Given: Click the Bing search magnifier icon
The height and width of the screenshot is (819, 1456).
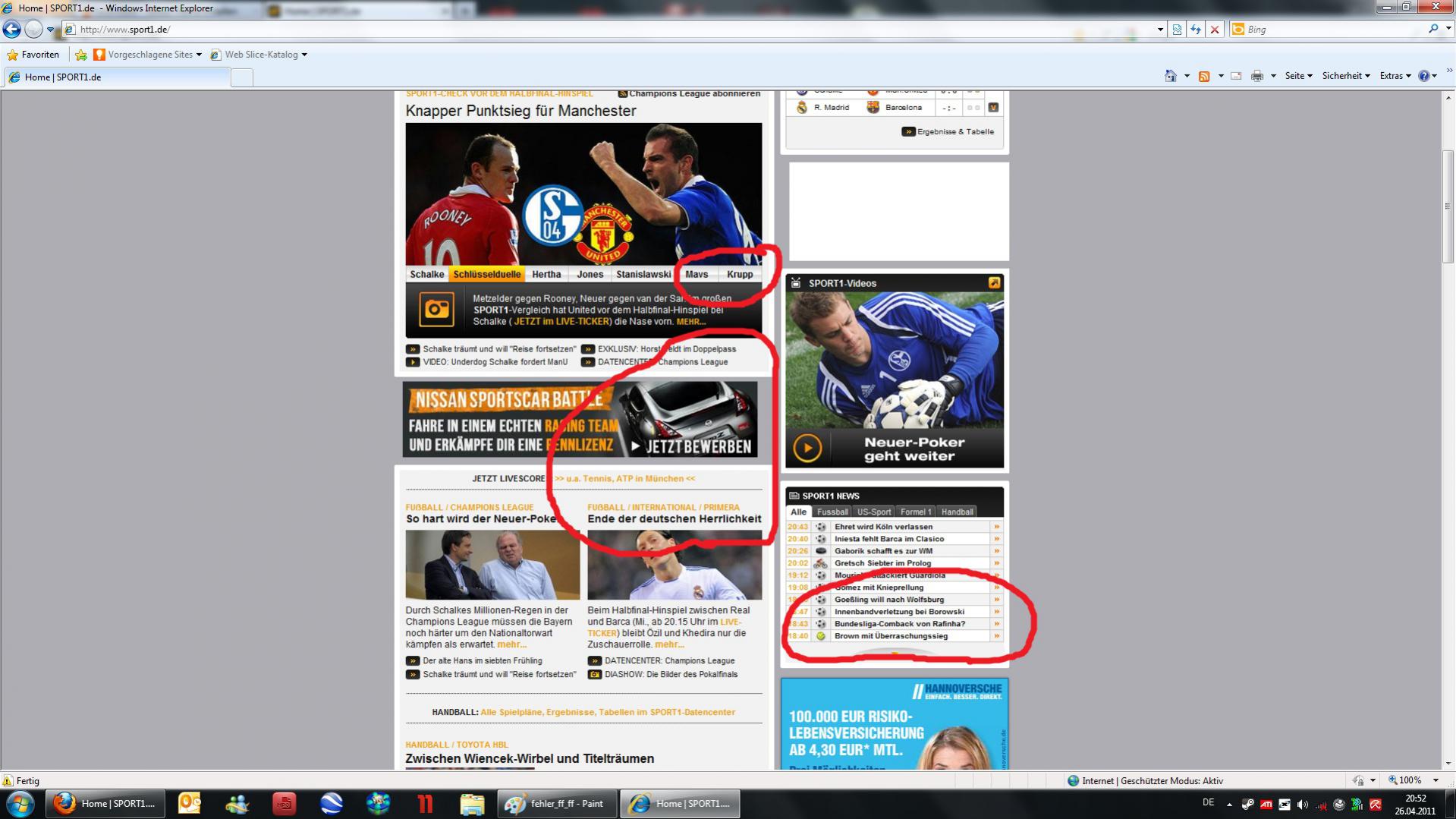Looking at the screenshot, I should pos(1432,29).
